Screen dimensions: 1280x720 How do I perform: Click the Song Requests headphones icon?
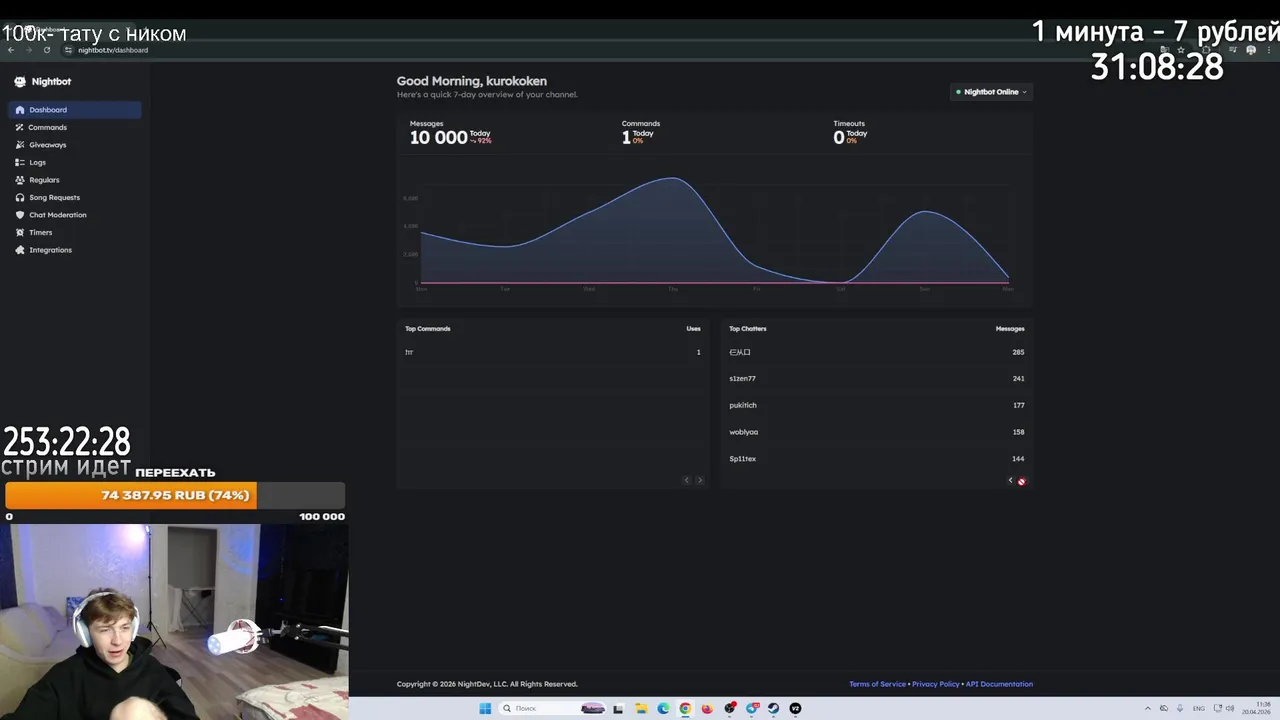pos(20,198)
